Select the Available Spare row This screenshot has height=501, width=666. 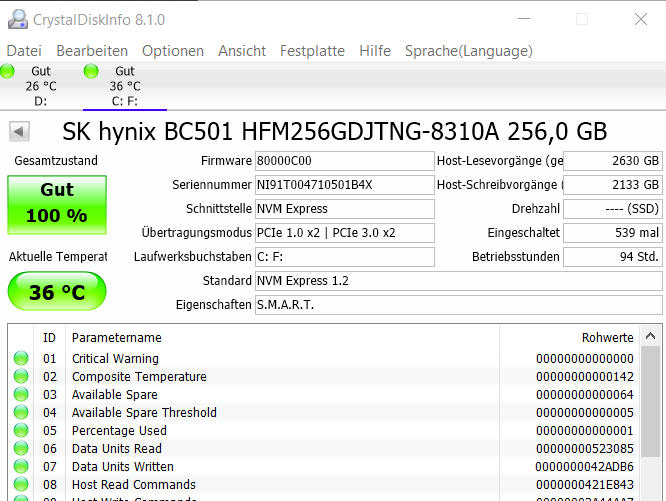pos(325,395)
